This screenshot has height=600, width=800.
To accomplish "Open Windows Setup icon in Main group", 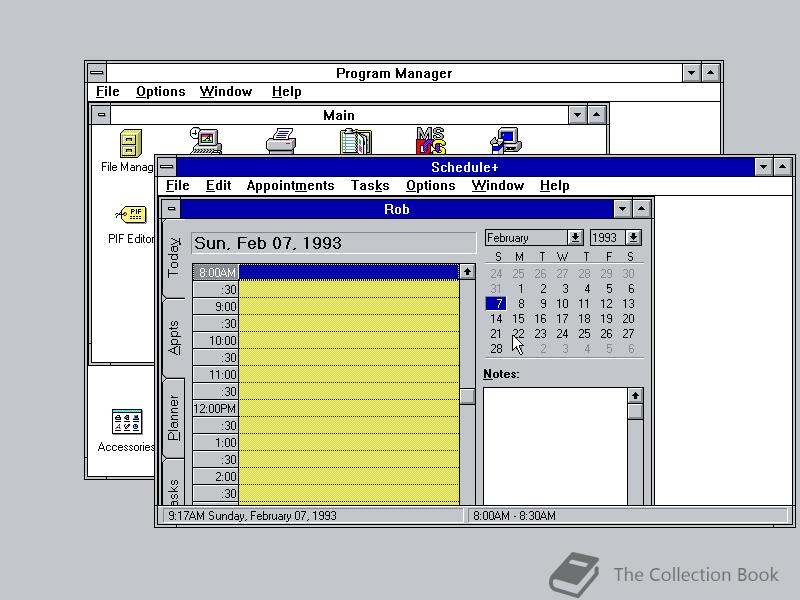I will point(506,140).
